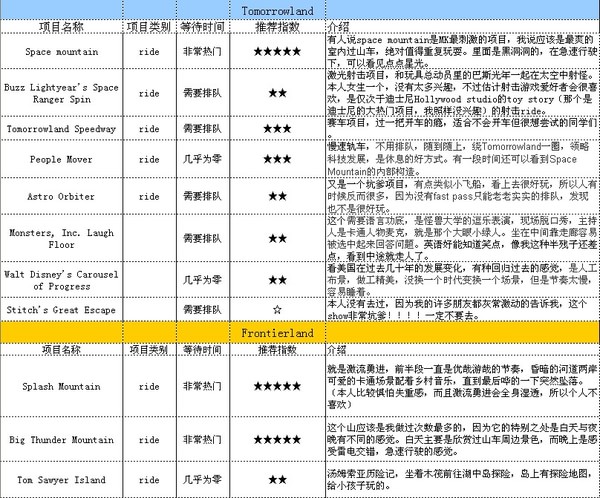Select hollow star rating for Stitch's Great Escape
This screenshot has width=600, height=498.
(x=277, y=309)
